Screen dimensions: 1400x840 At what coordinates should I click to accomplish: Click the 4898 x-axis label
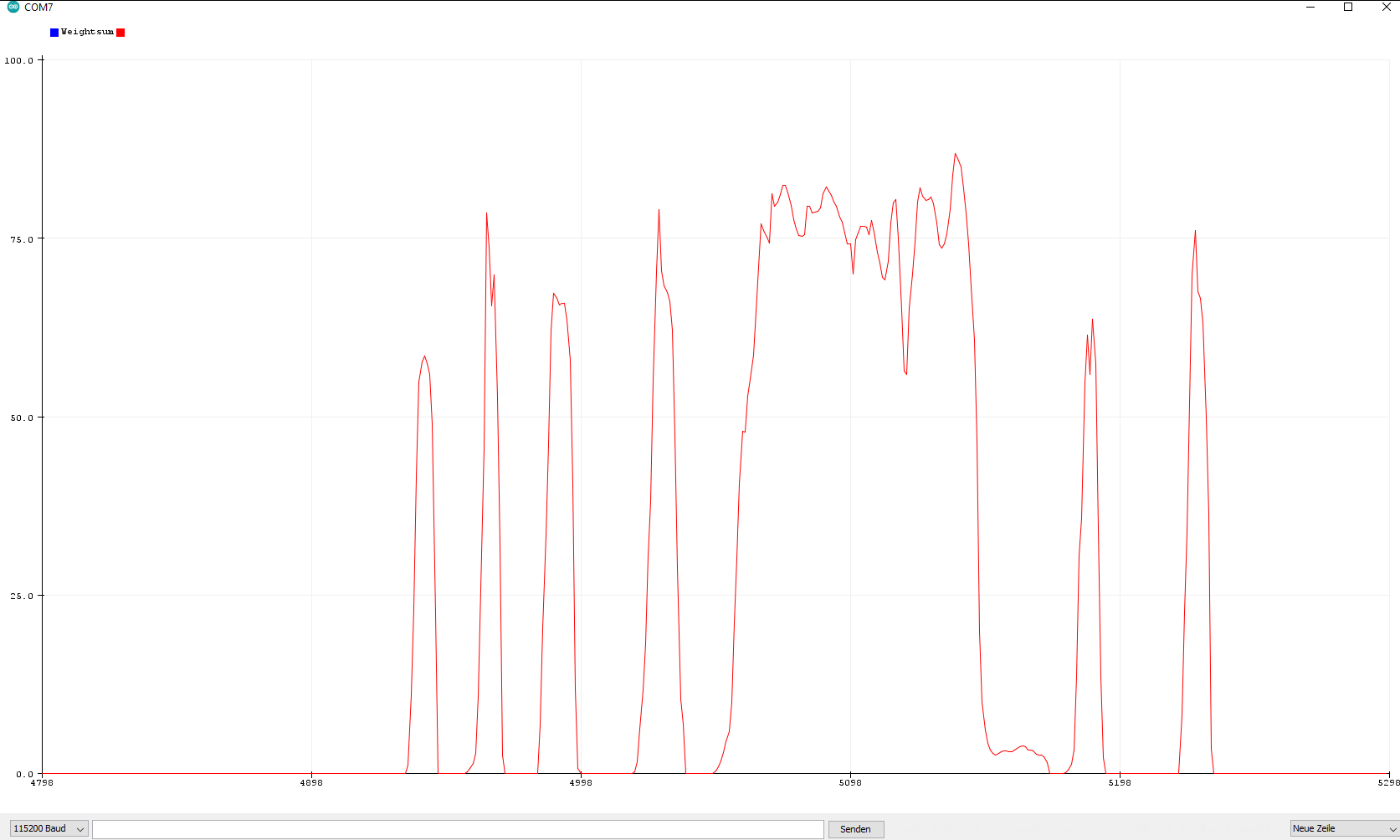(x=310, y=782)
